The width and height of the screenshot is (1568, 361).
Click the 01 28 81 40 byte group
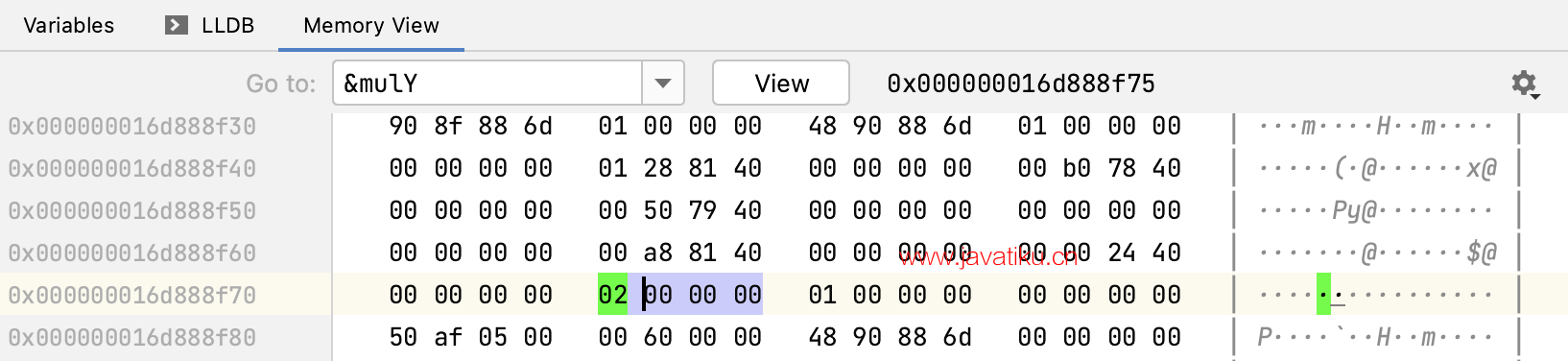[680, 168]
